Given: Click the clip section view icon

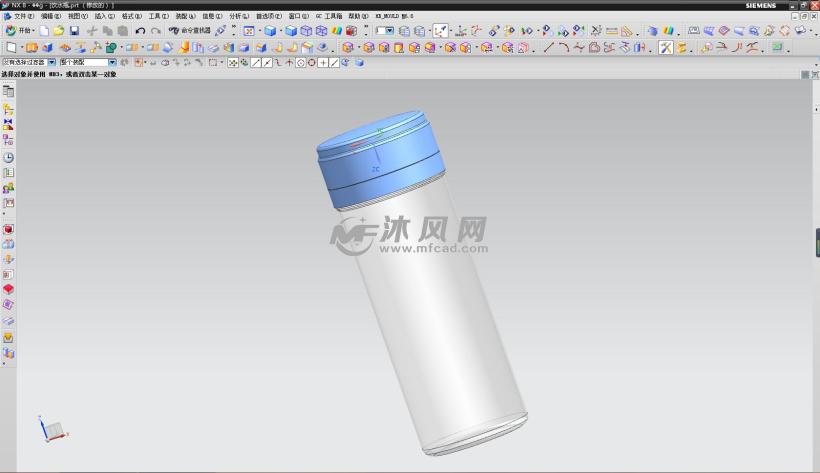Looking at the screenshot, I should 351,31.
